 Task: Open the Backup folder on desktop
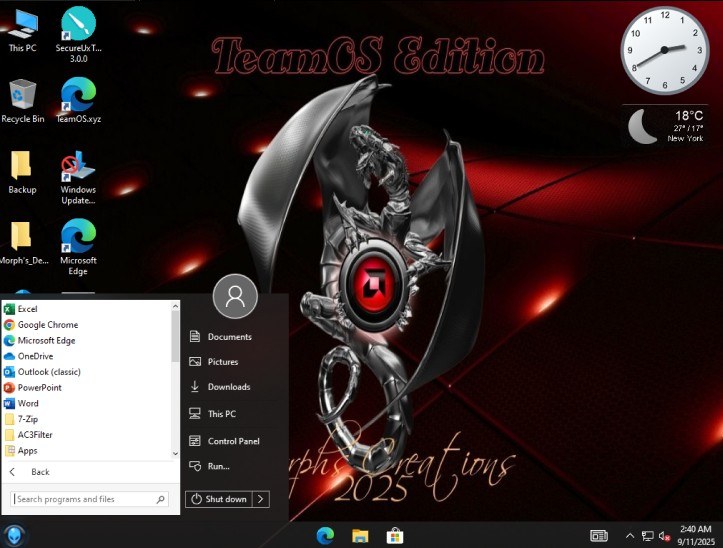point(22,172)
